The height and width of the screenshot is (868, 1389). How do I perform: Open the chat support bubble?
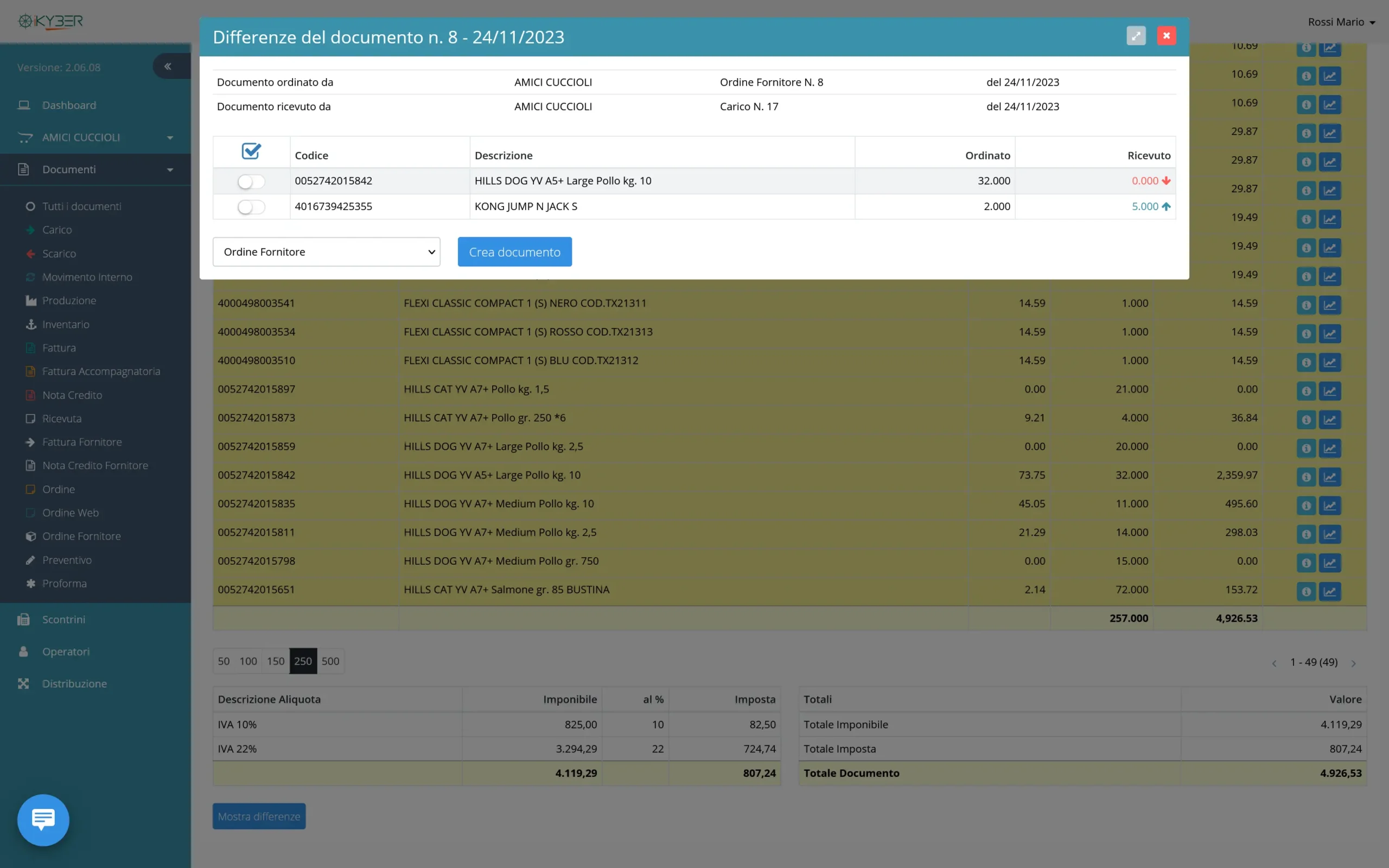[43, 820]
